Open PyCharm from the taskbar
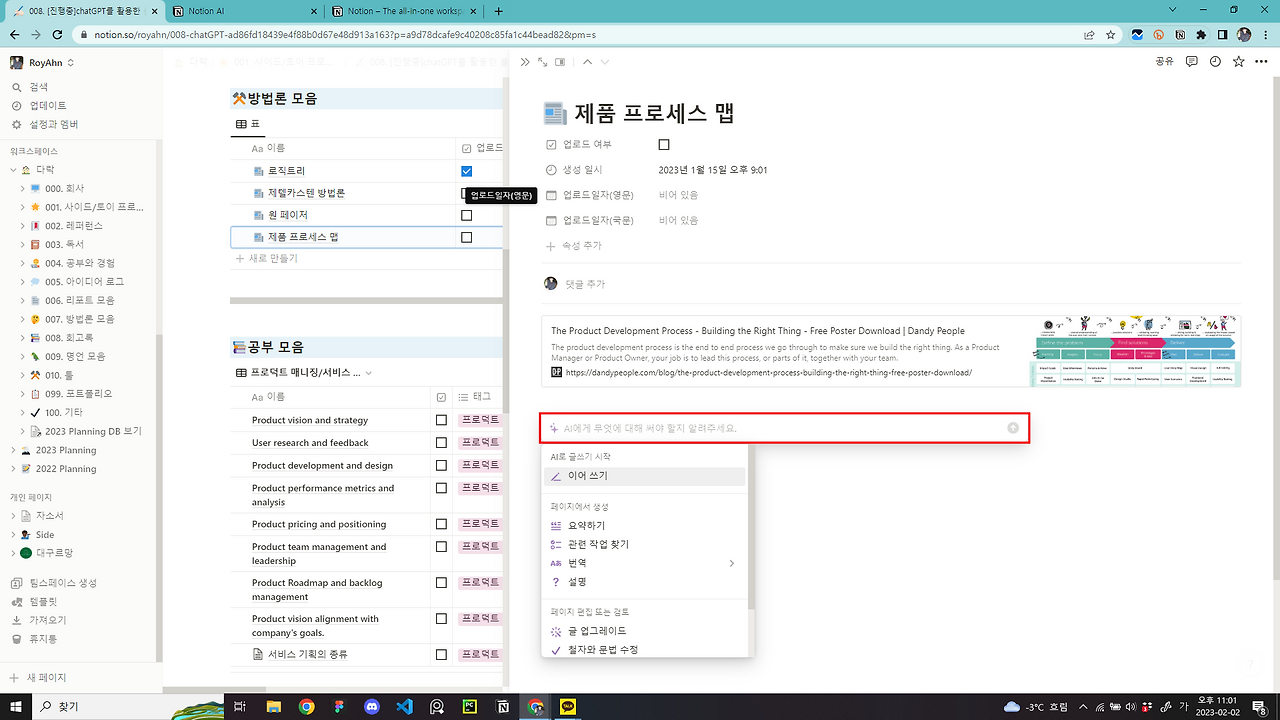 tap(470, 706)
